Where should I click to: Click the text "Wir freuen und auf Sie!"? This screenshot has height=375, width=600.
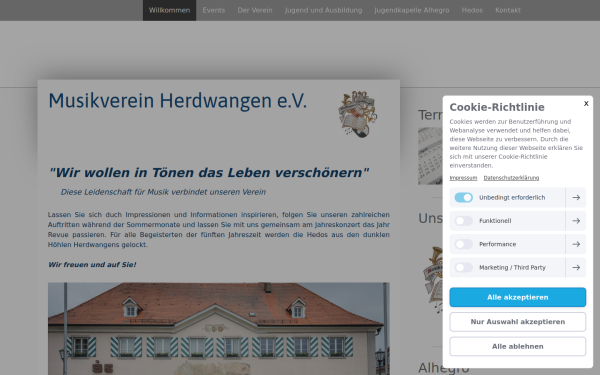[92, 265]
